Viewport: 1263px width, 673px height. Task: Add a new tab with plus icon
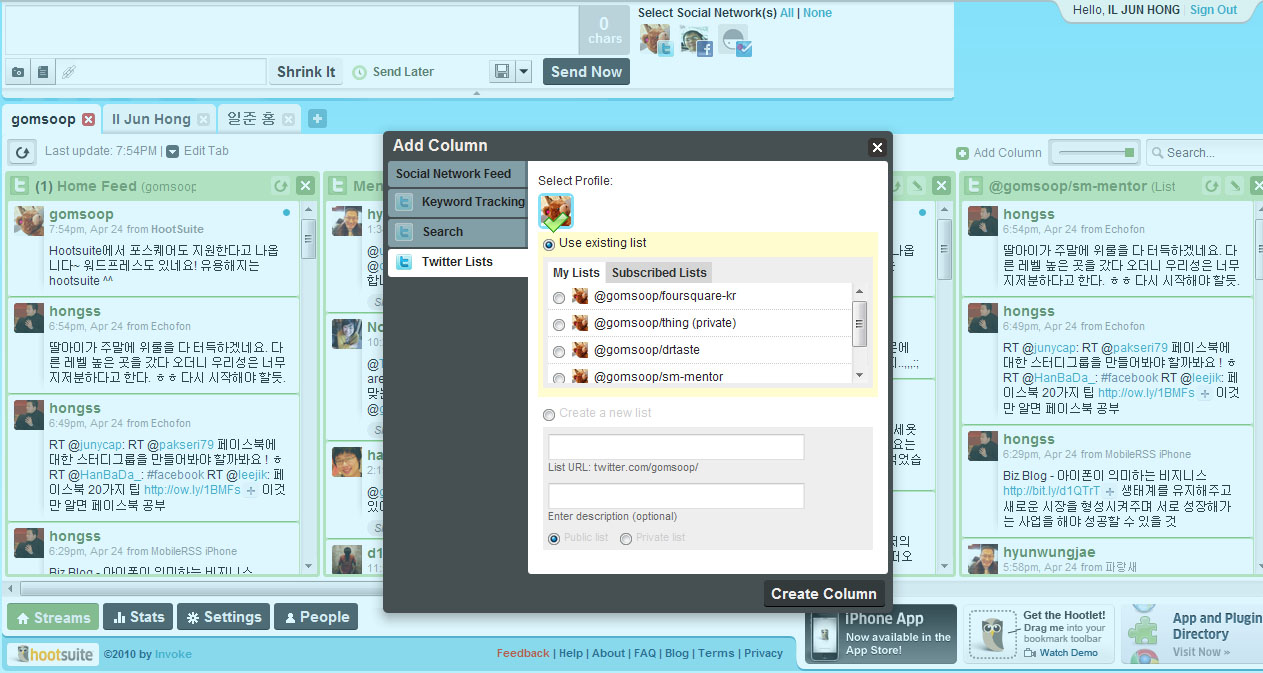(x=317, y=119)
